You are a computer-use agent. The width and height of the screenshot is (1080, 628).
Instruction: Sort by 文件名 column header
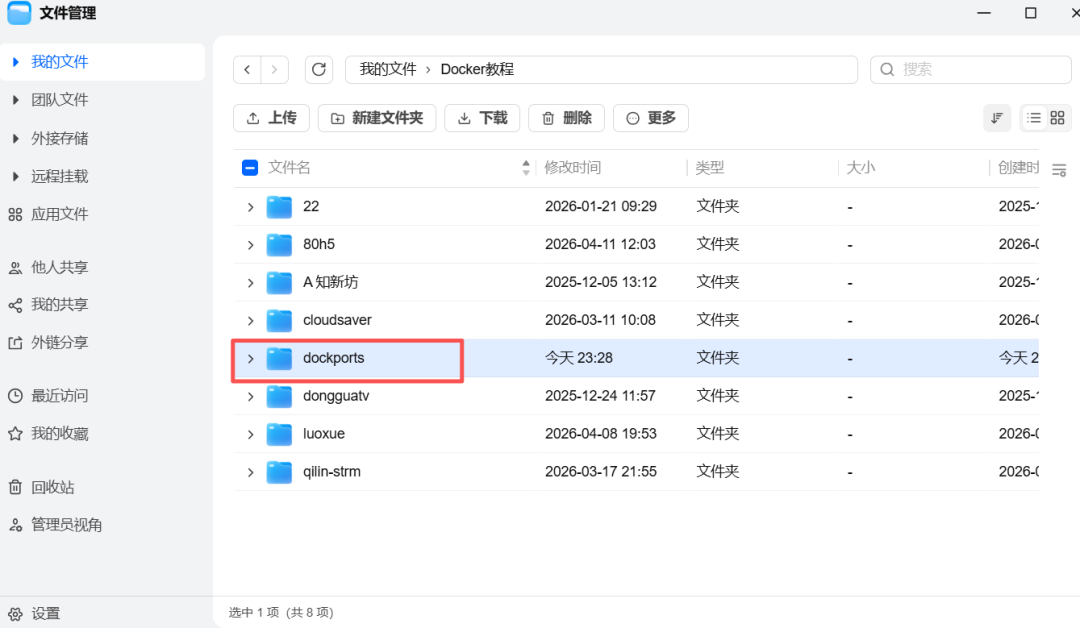click(290, 168)
